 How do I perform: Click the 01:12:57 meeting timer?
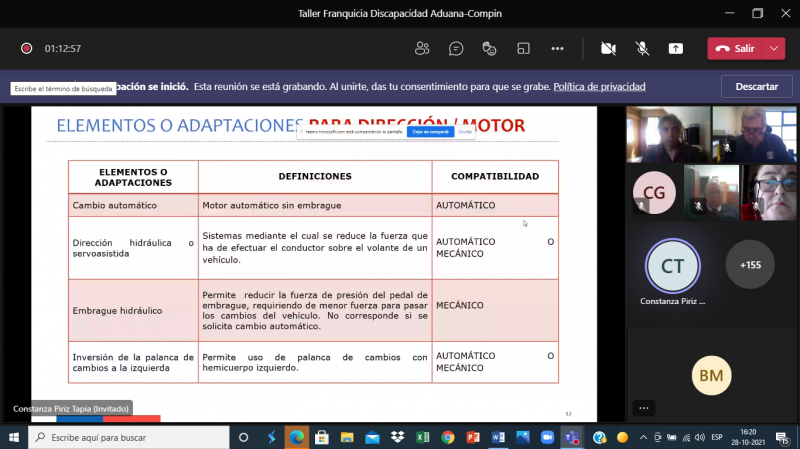click(63, 48)
